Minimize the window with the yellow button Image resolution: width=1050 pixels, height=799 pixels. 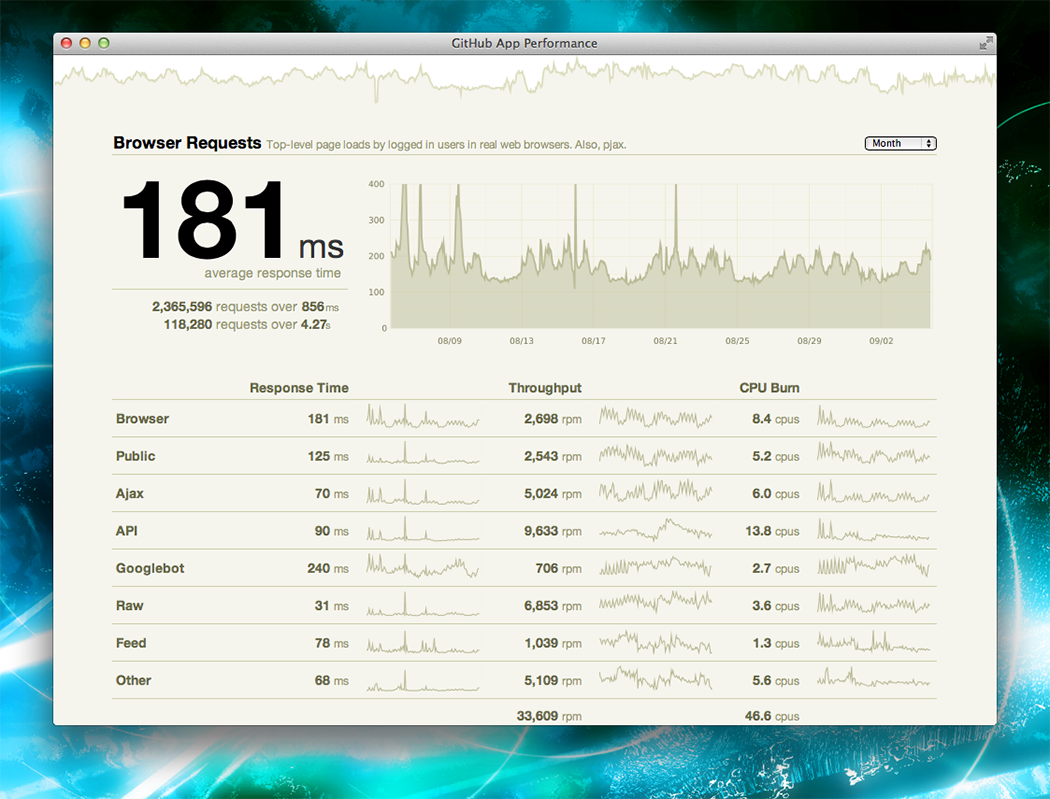(x=85, y=43)
